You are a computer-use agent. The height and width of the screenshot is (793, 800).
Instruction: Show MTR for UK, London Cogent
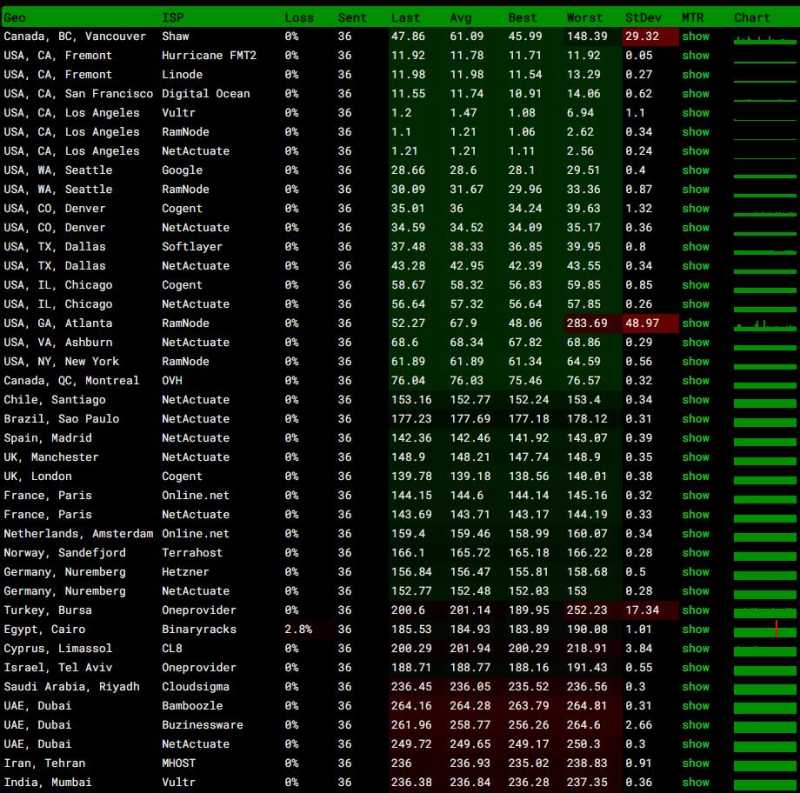tap(695, 477)
